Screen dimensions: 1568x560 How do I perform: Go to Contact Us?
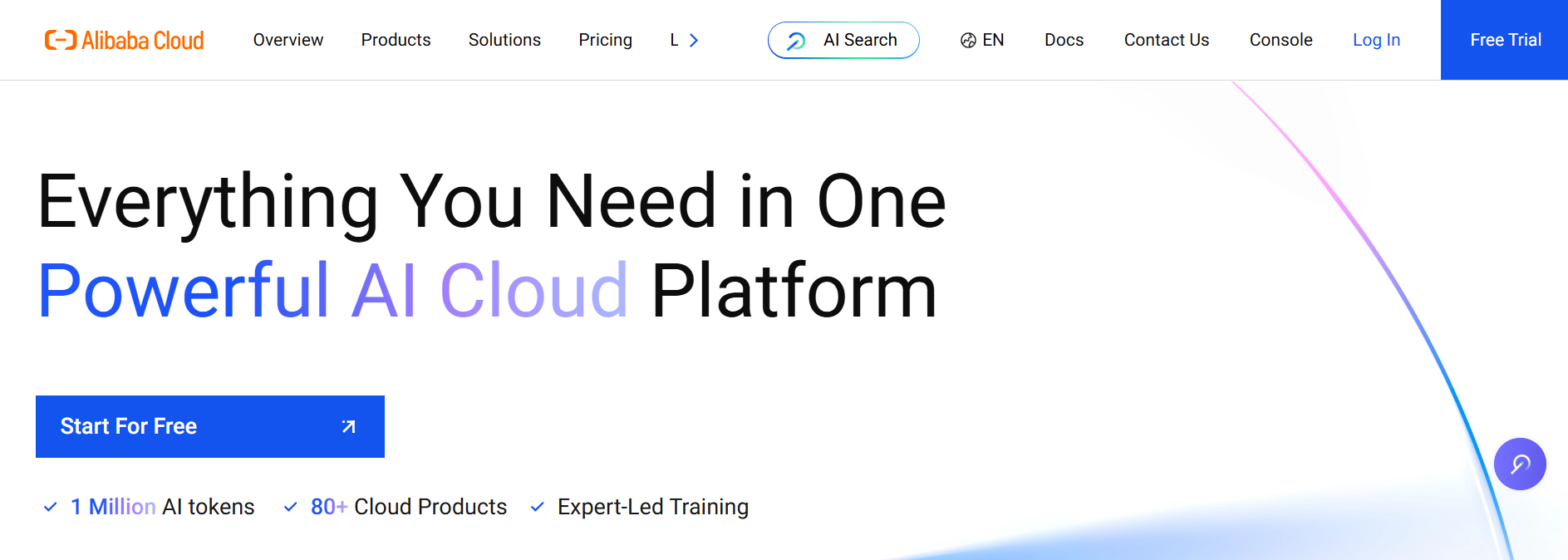point(1166,40)
